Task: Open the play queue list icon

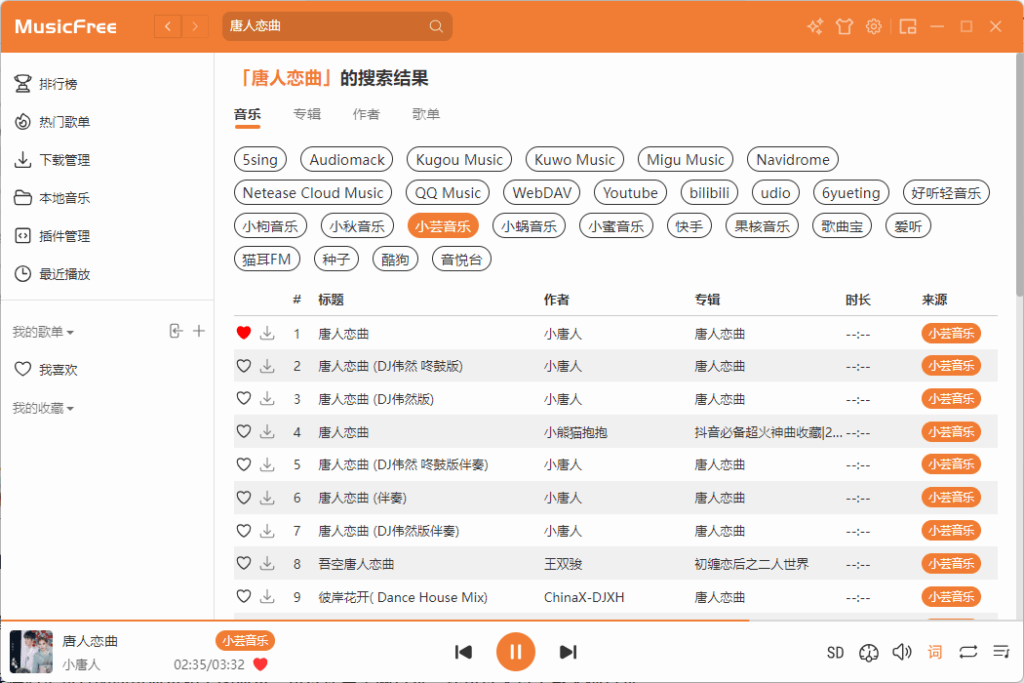Action: click(1001, 652)
